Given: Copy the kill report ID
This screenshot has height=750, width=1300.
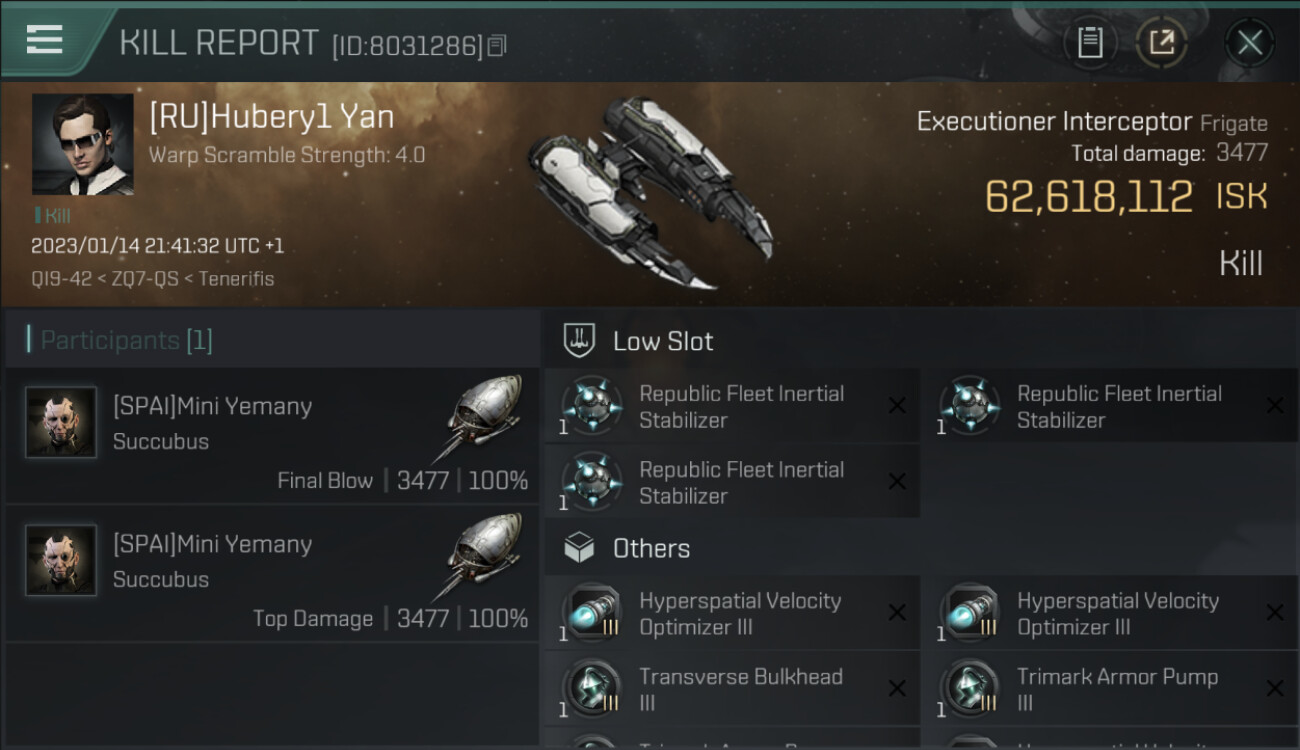Looking at the screenshot, I should 497,45.
